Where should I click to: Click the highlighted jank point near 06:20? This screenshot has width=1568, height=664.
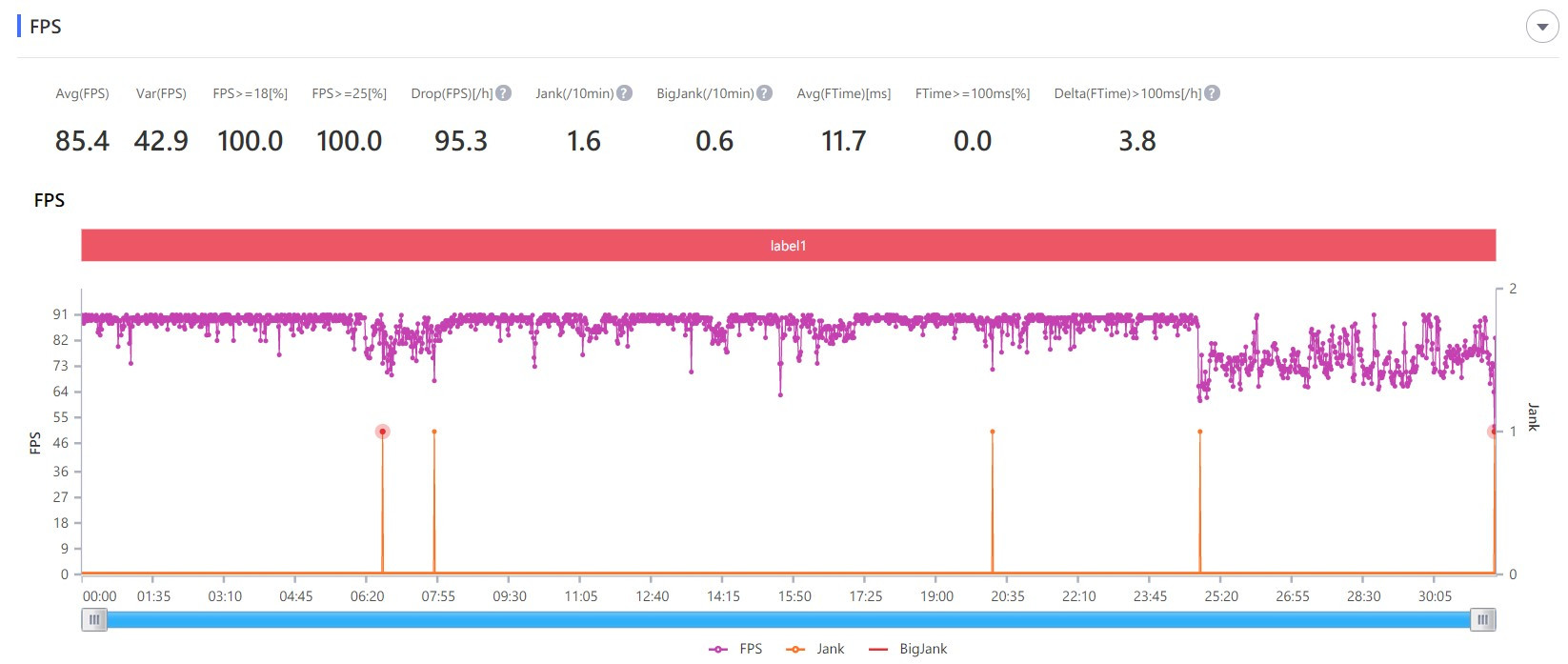(x=382, y=432)
